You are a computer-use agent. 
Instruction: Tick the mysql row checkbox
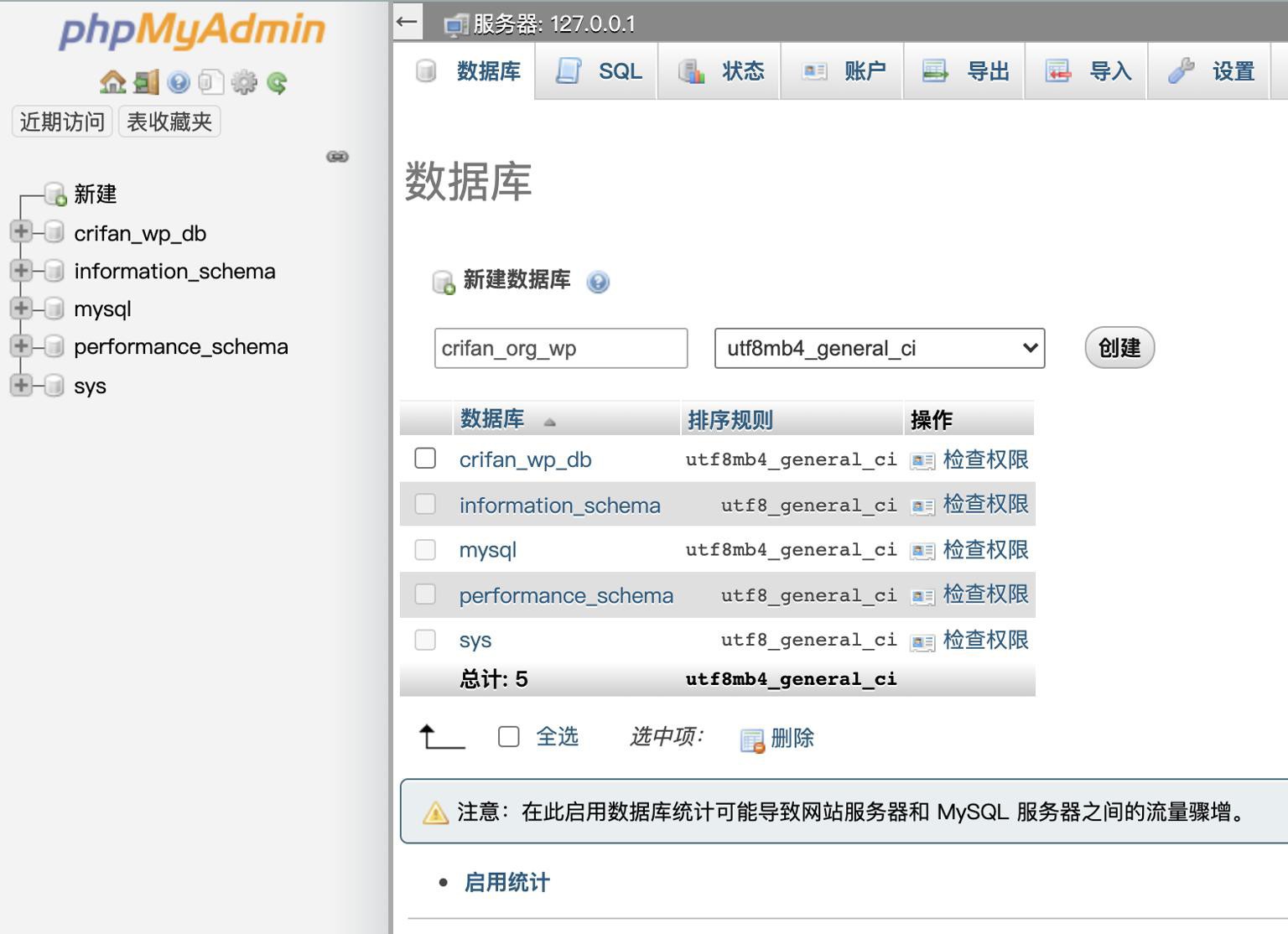point(425,549)
